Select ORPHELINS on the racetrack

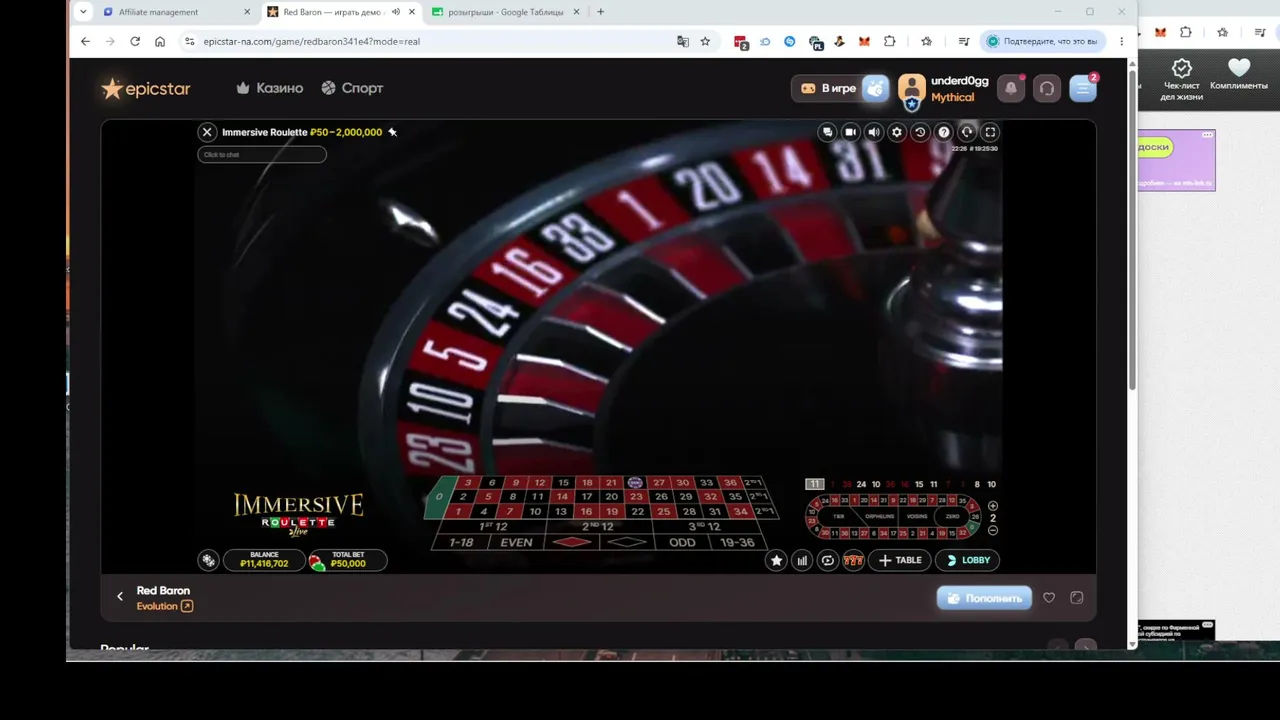(x=880, y=516)
